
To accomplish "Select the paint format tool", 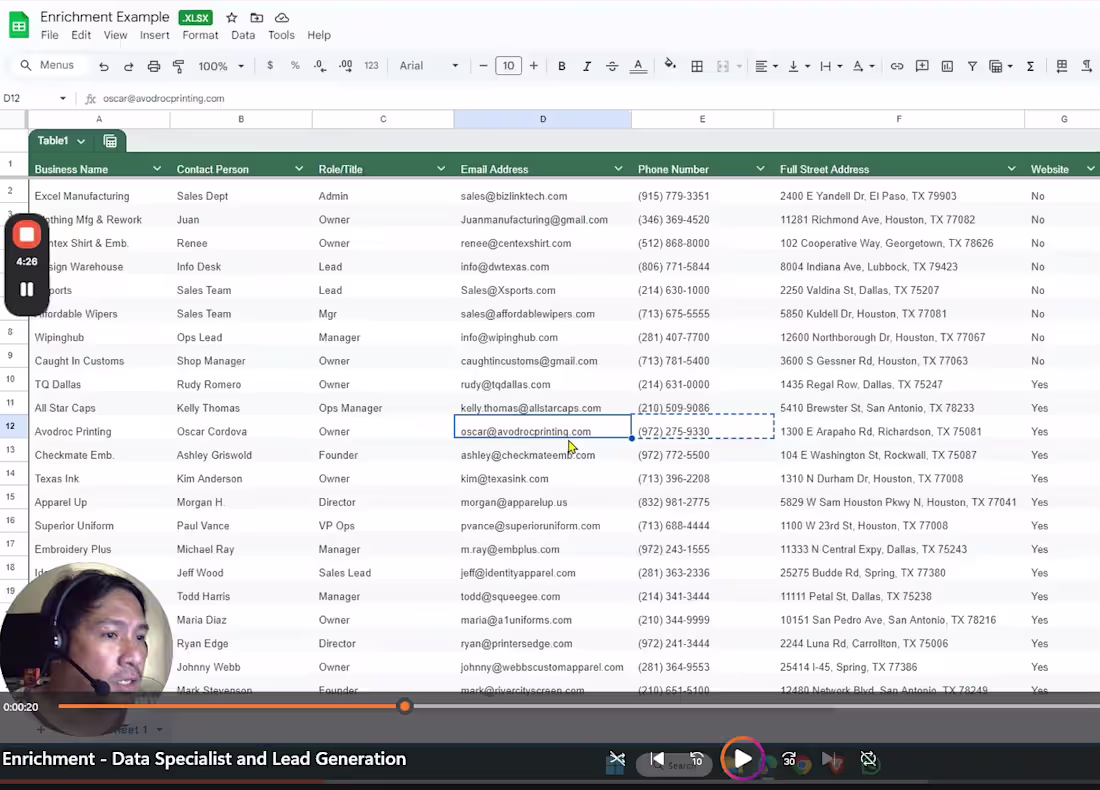I will (178, 66).
